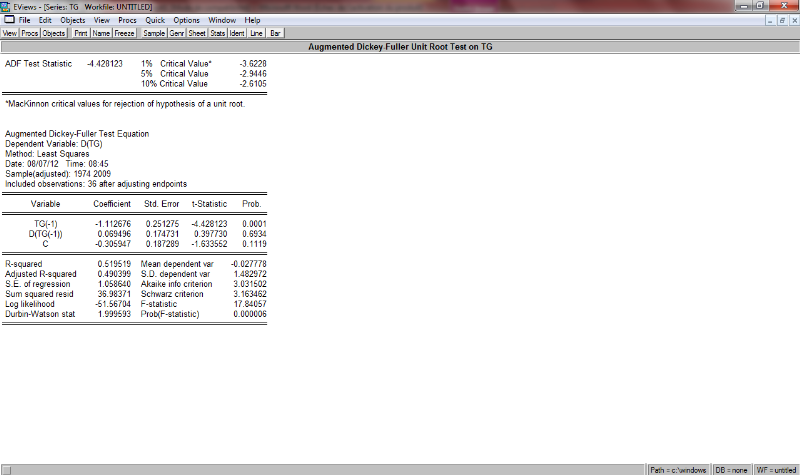Click the Durbin-Watson stat value 1.999593
Viewport: 800px width, 475px height.
(x=114, y=314)
